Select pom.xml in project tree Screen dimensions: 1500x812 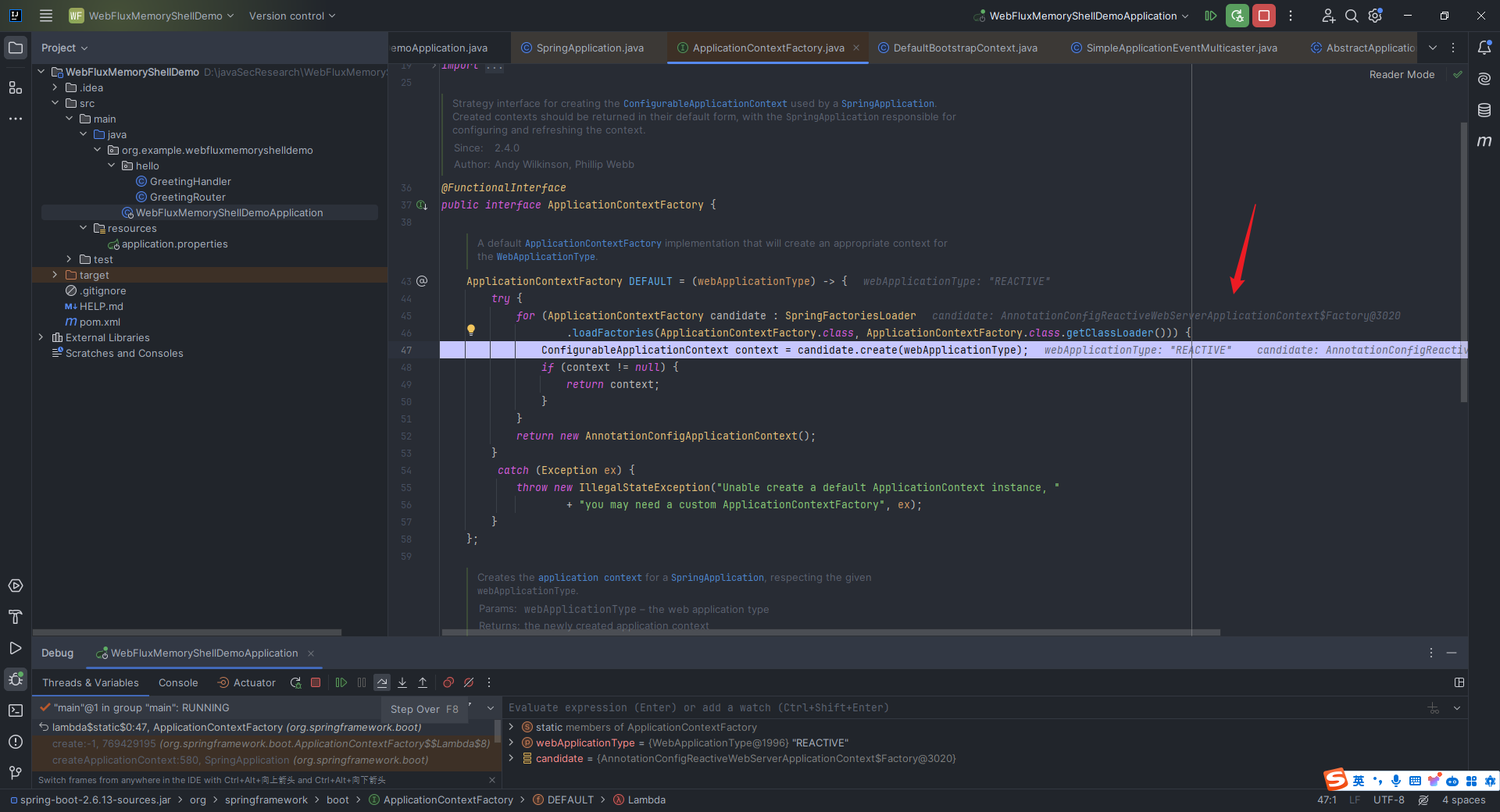100,322
